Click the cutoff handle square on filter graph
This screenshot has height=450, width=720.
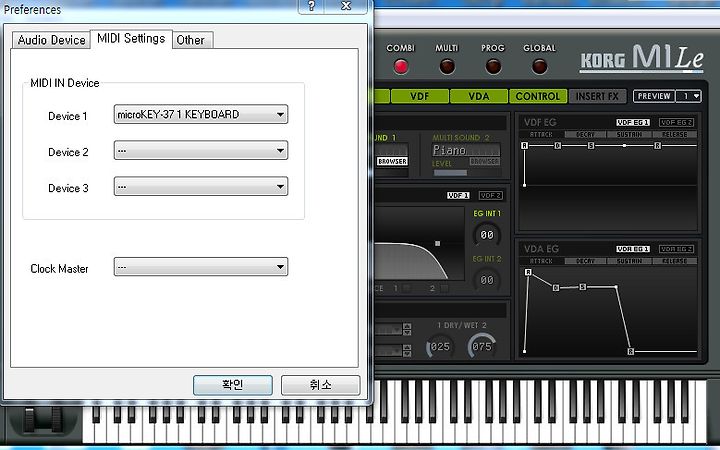438,243
